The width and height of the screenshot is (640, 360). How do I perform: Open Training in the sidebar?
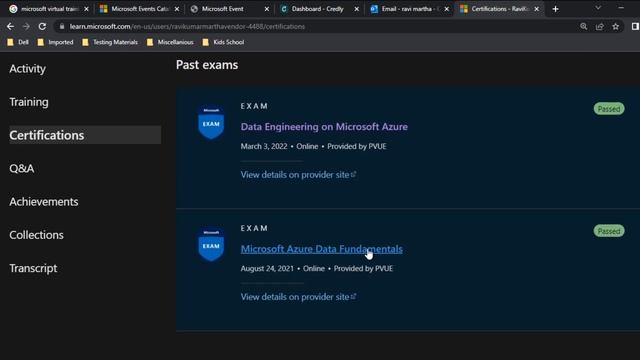(29, 102)
